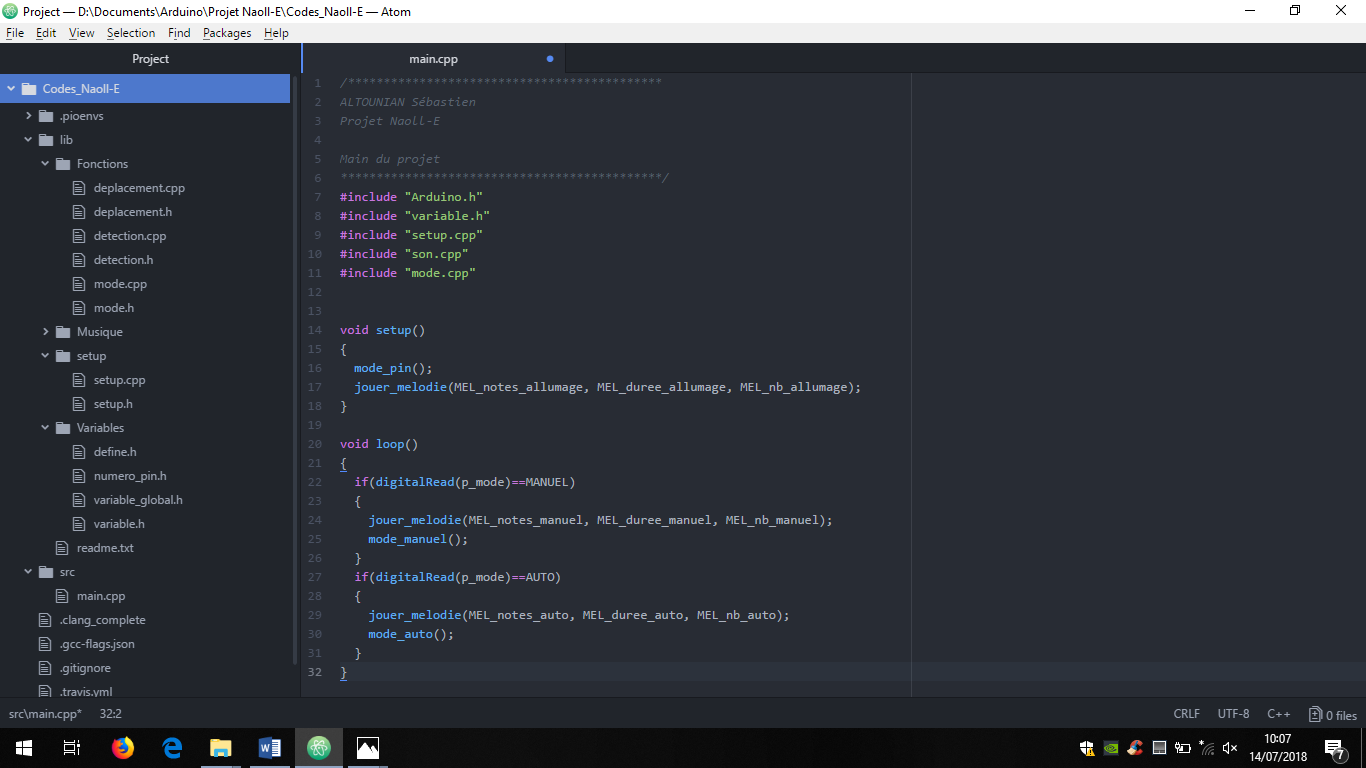Click the modified dot on main.cpp tab
This screenshot has width=1366, height=768.
click(x=550, y=59)
